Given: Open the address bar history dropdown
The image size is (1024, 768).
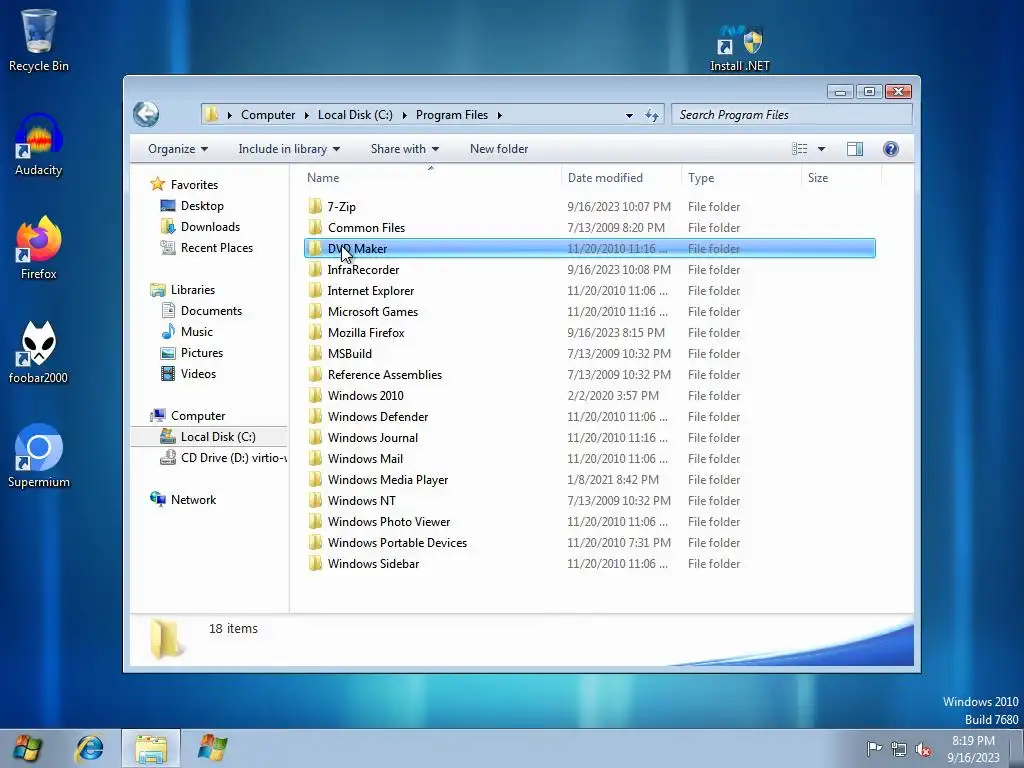Looking at the screenshot, I should [x=629, y=116].
